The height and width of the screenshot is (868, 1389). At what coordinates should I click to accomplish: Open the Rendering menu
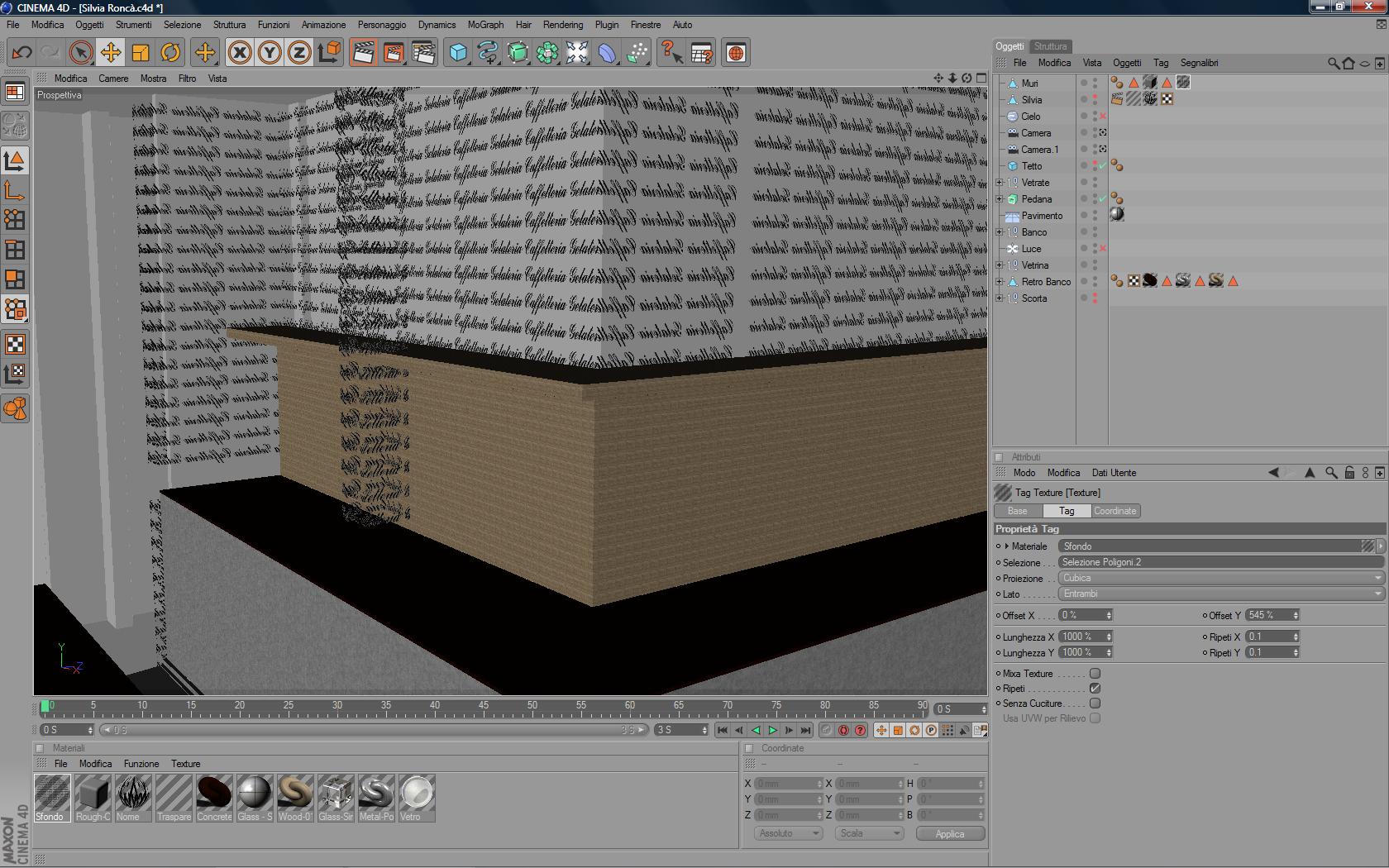[x=562, y=25]
